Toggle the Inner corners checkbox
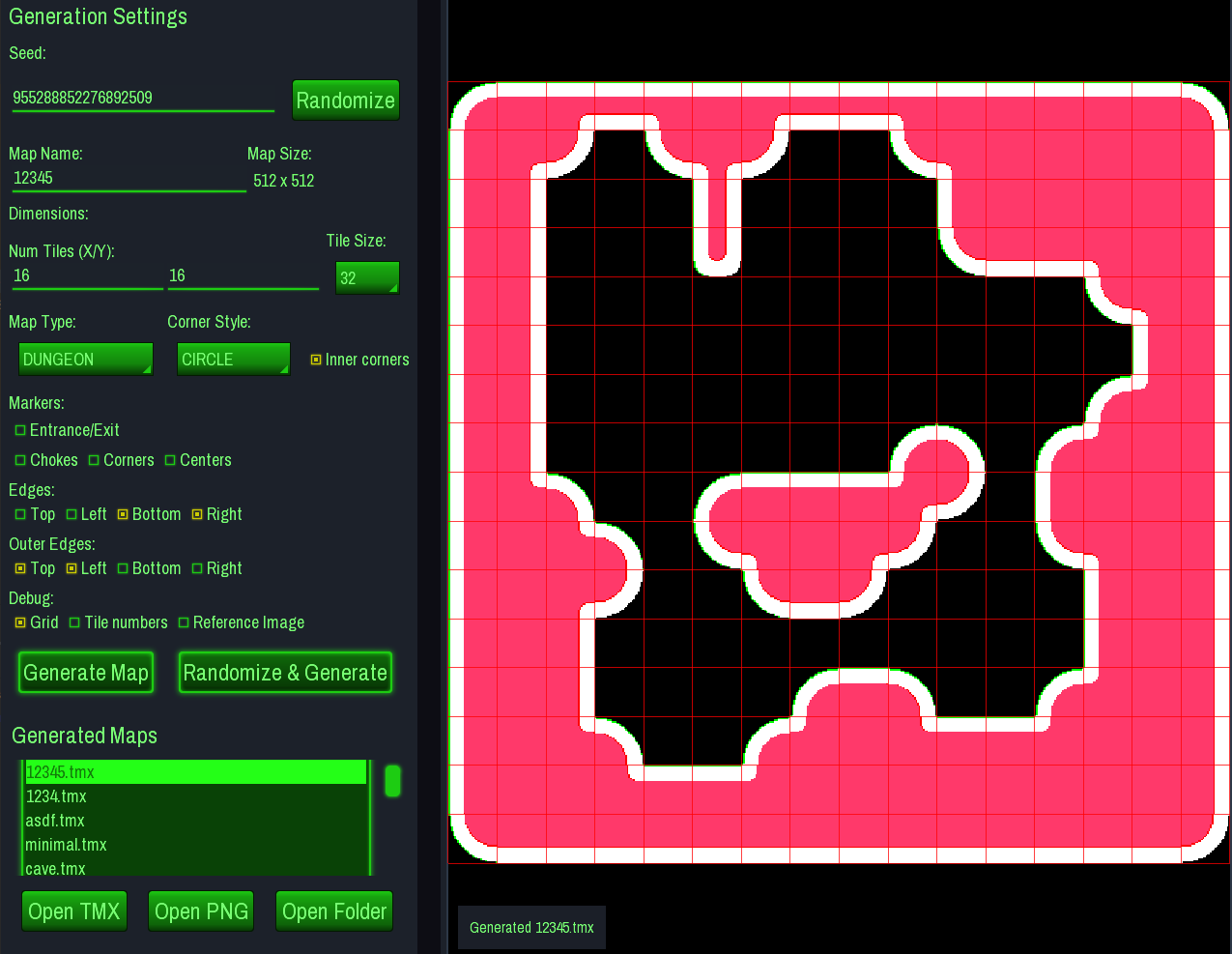The height and width of the screenshot is (954, 1232). [316, 360]
